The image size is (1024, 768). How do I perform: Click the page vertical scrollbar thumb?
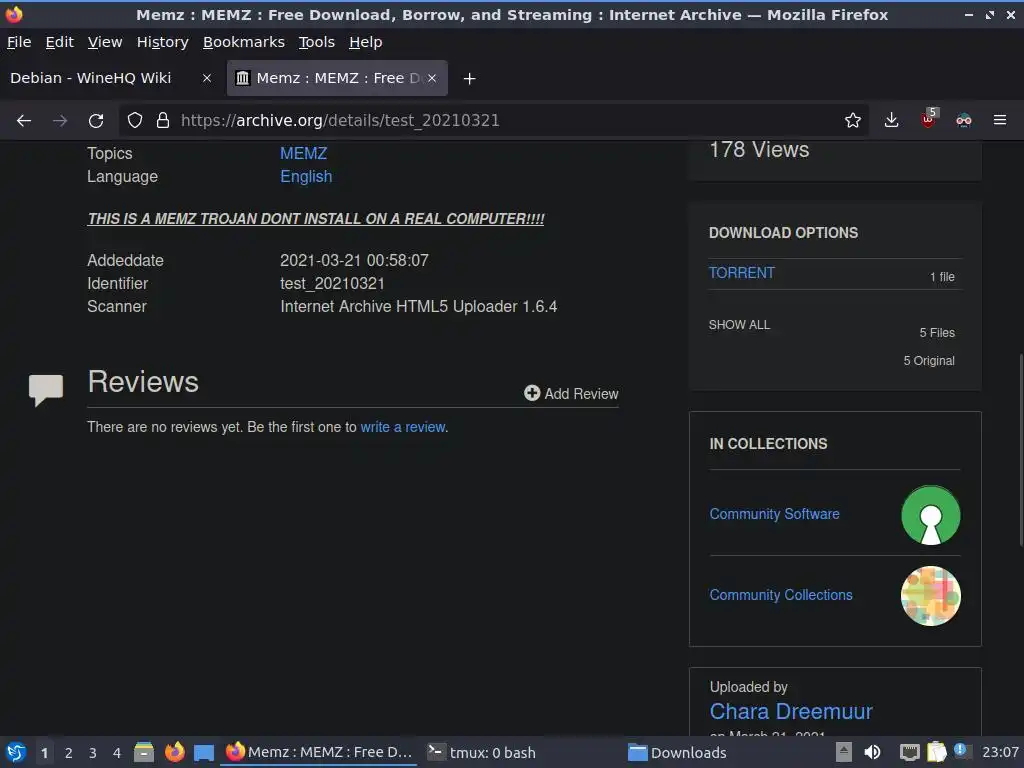point(1021,450)
